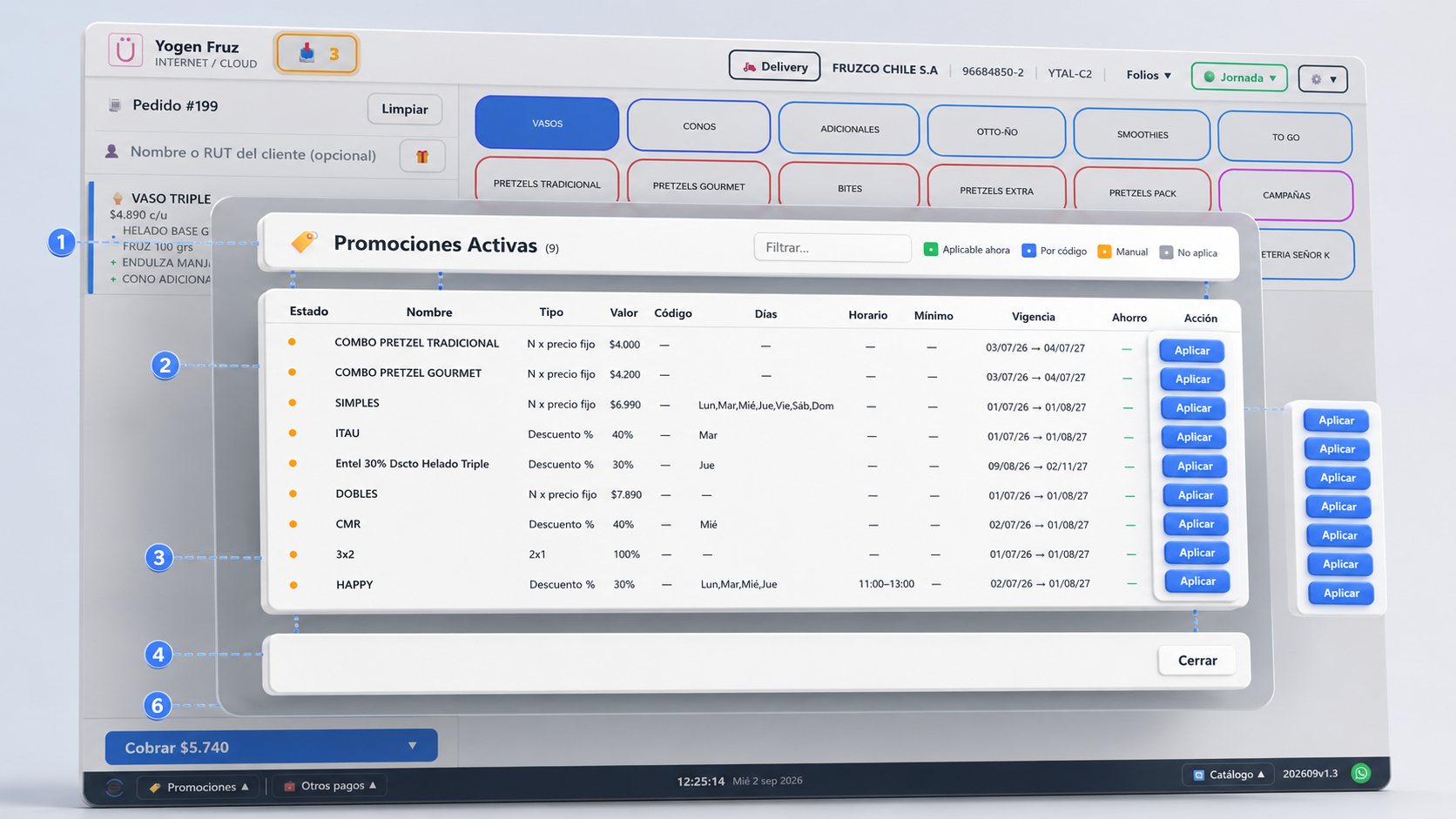1456x819 pixels.
Task: Click the gray No aplica legend swatch
Action: pyautogui.click(x=1166, y=252)
